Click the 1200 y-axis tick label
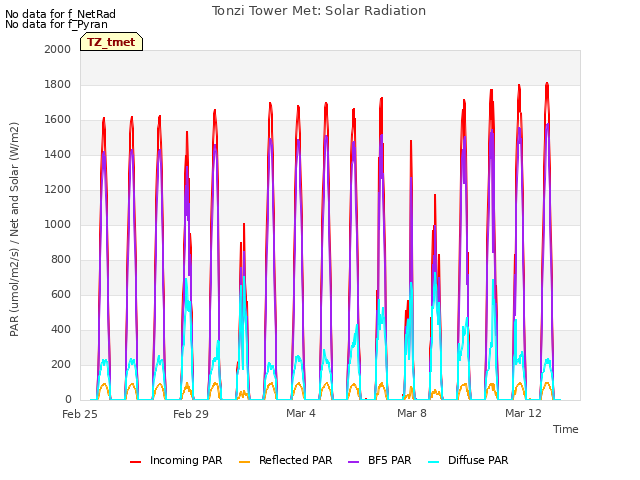Screen dimensions: 640x480 point(58,189)
